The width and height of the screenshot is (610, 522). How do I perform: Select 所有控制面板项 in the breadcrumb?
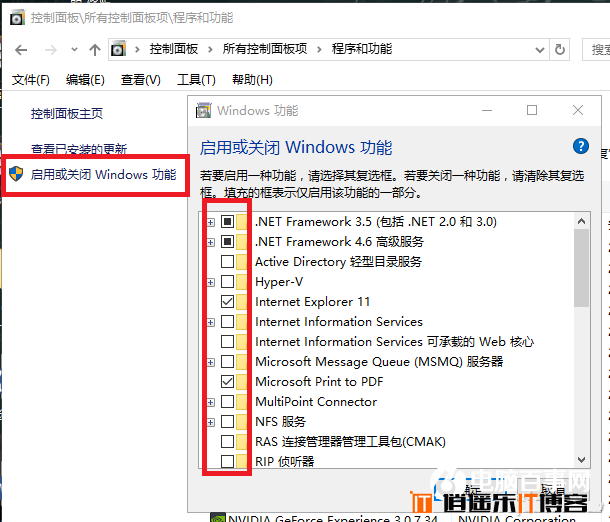coord(265,49)
